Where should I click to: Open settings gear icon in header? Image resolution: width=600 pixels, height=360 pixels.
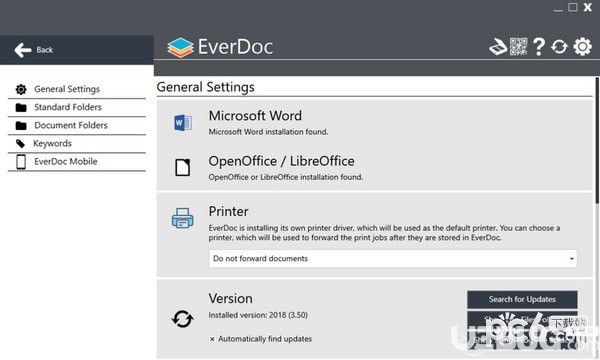(x=582, y=47)
